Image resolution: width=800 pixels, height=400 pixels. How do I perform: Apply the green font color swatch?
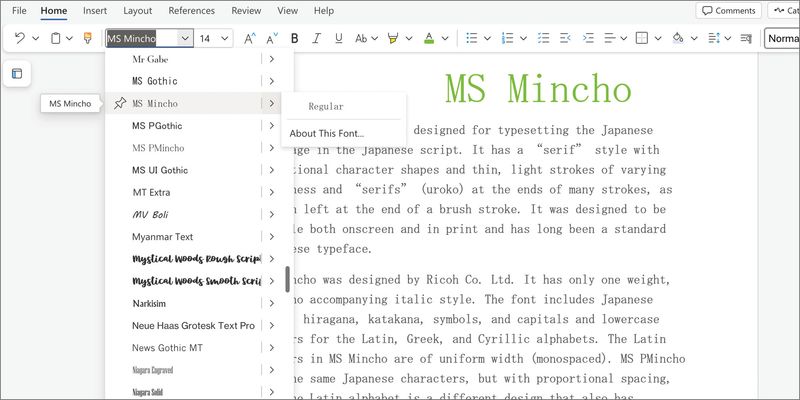click(x=429, y=39)
